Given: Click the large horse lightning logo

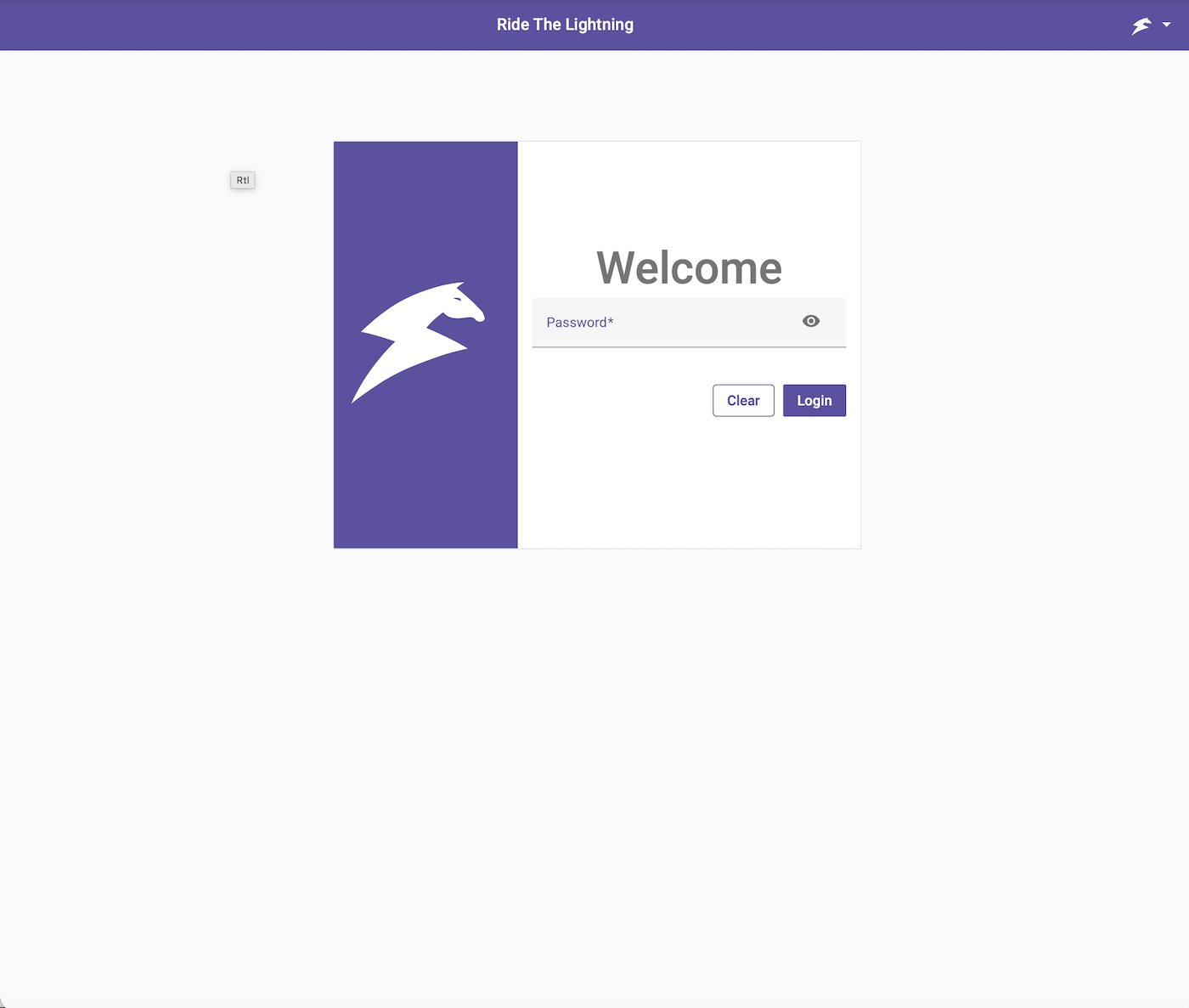Looking at the screenshot, I should (x=419, y=342).
